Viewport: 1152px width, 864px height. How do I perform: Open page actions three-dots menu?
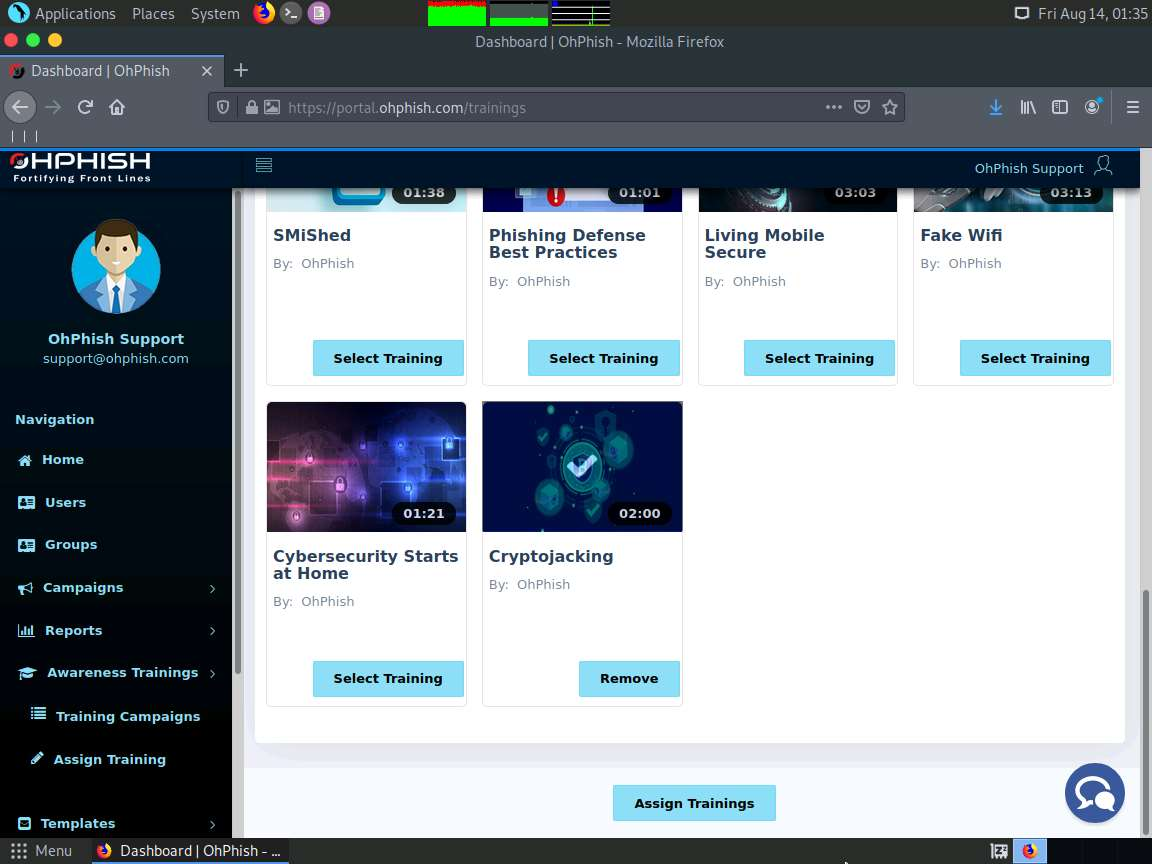click(833, 107)
